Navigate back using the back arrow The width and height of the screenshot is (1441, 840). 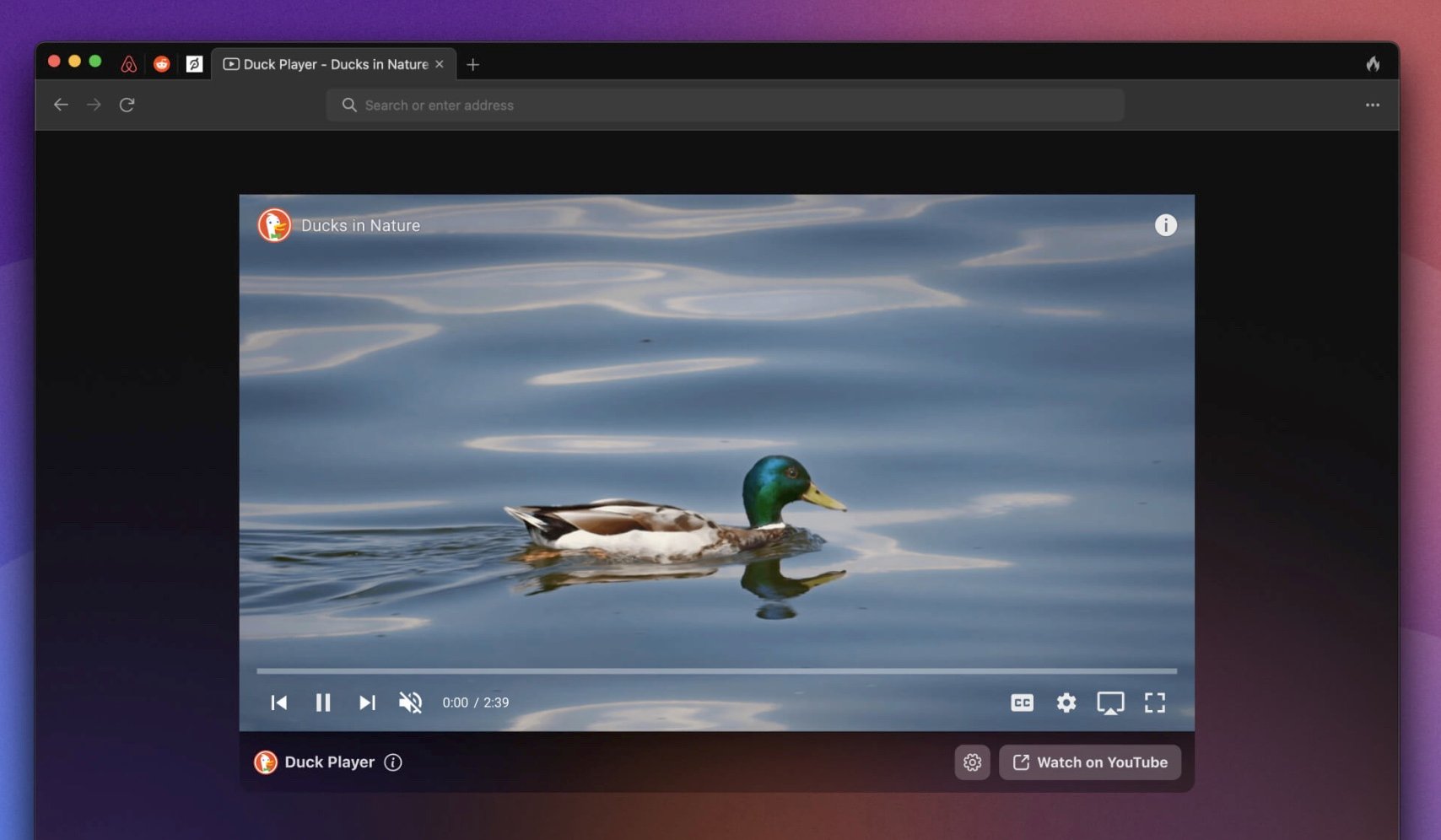(x=61, y=105)
